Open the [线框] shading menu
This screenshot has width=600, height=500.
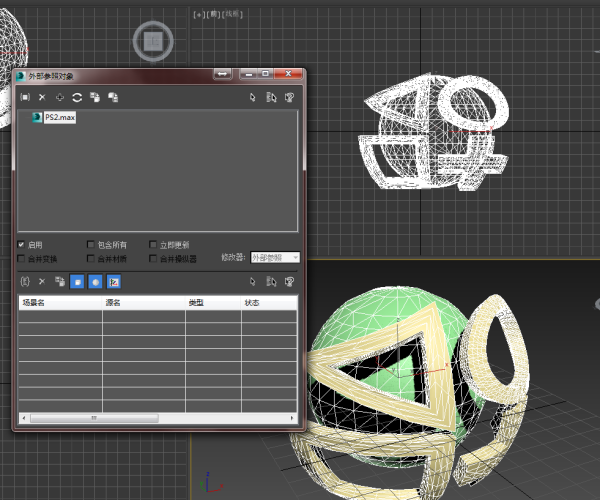pos(232,15)
